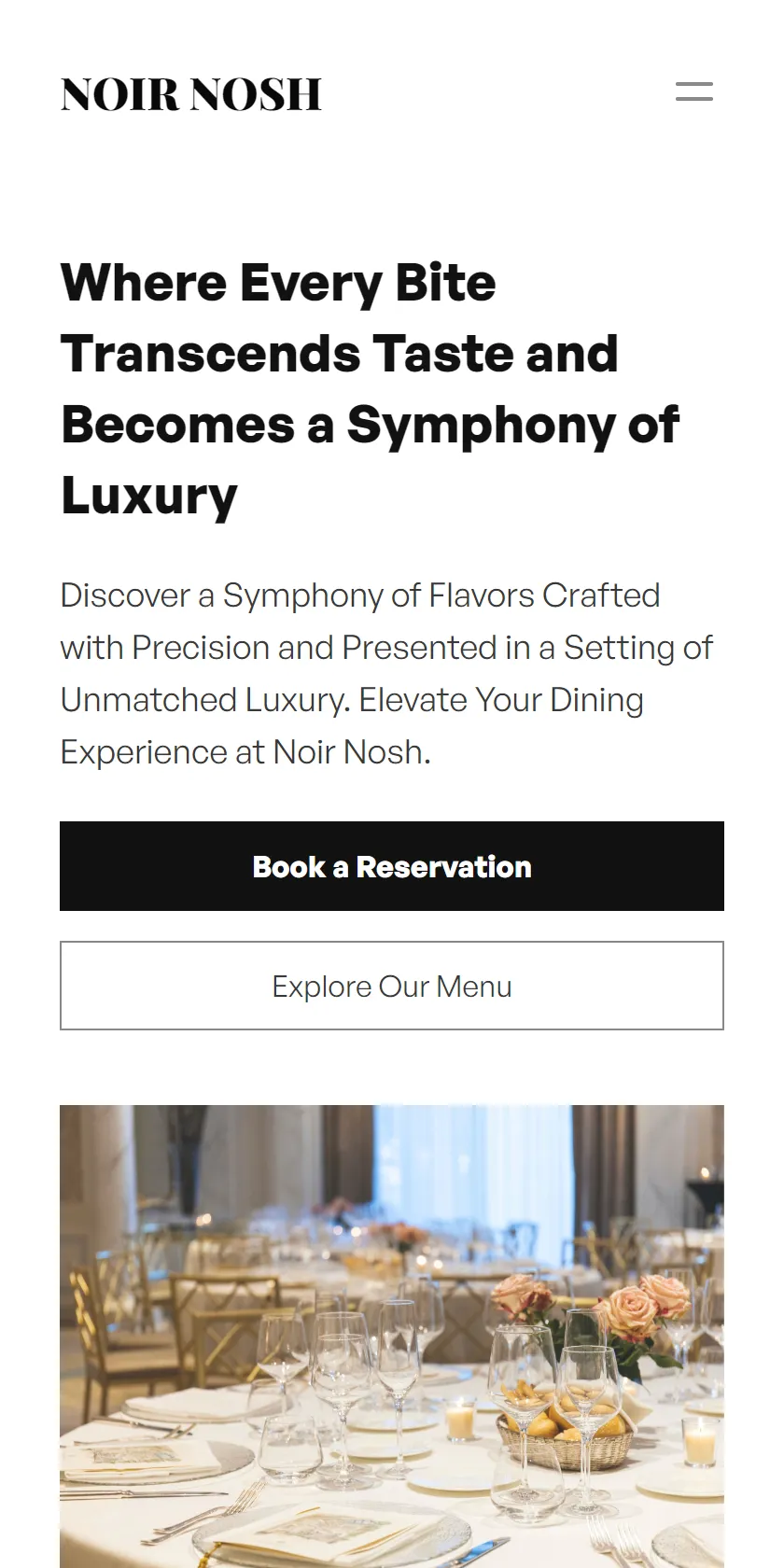Click the words Noir Nosh ending the paragraph
784x1568 pixels.
click(351, 752)
